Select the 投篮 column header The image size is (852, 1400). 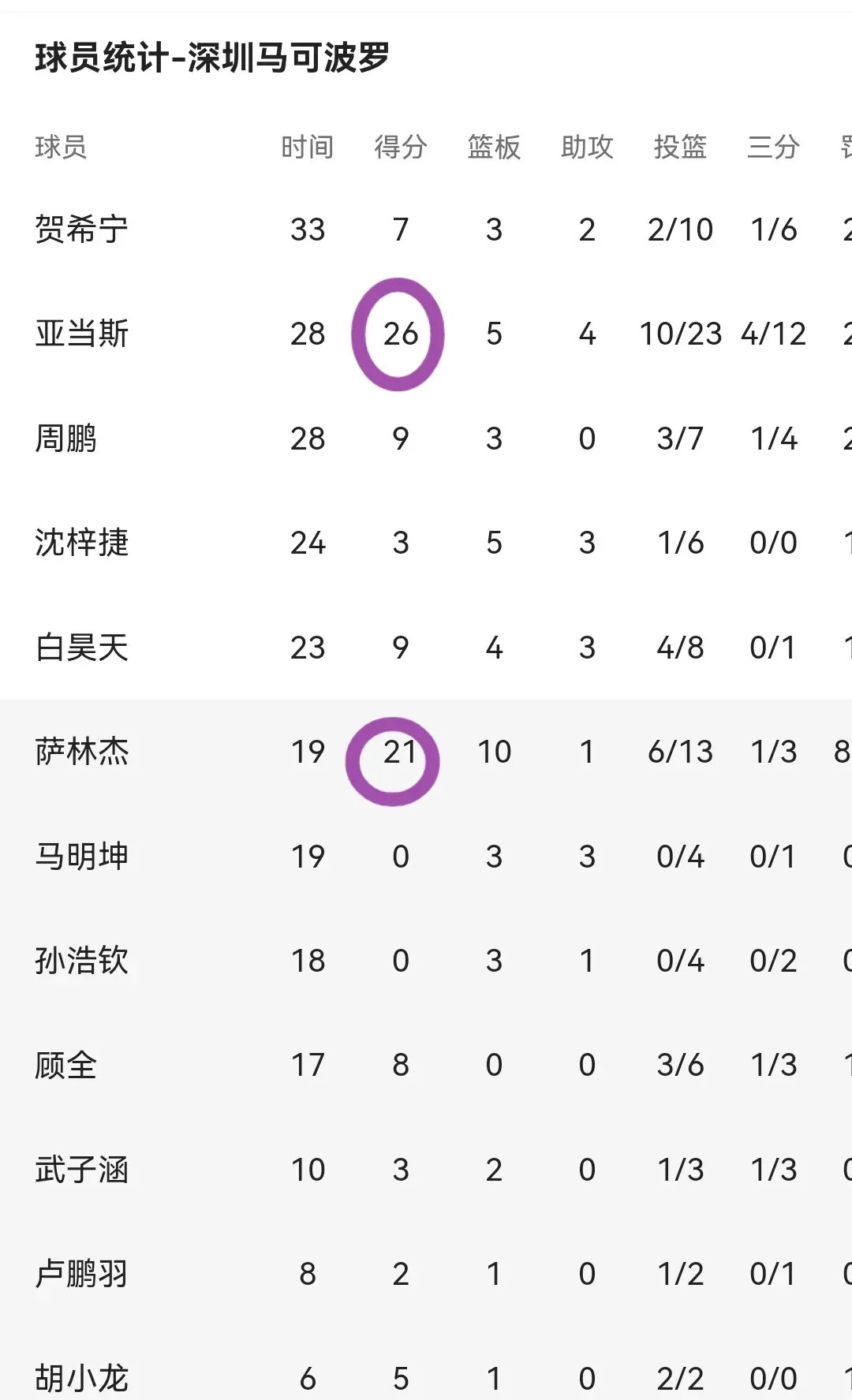point(680,147)
